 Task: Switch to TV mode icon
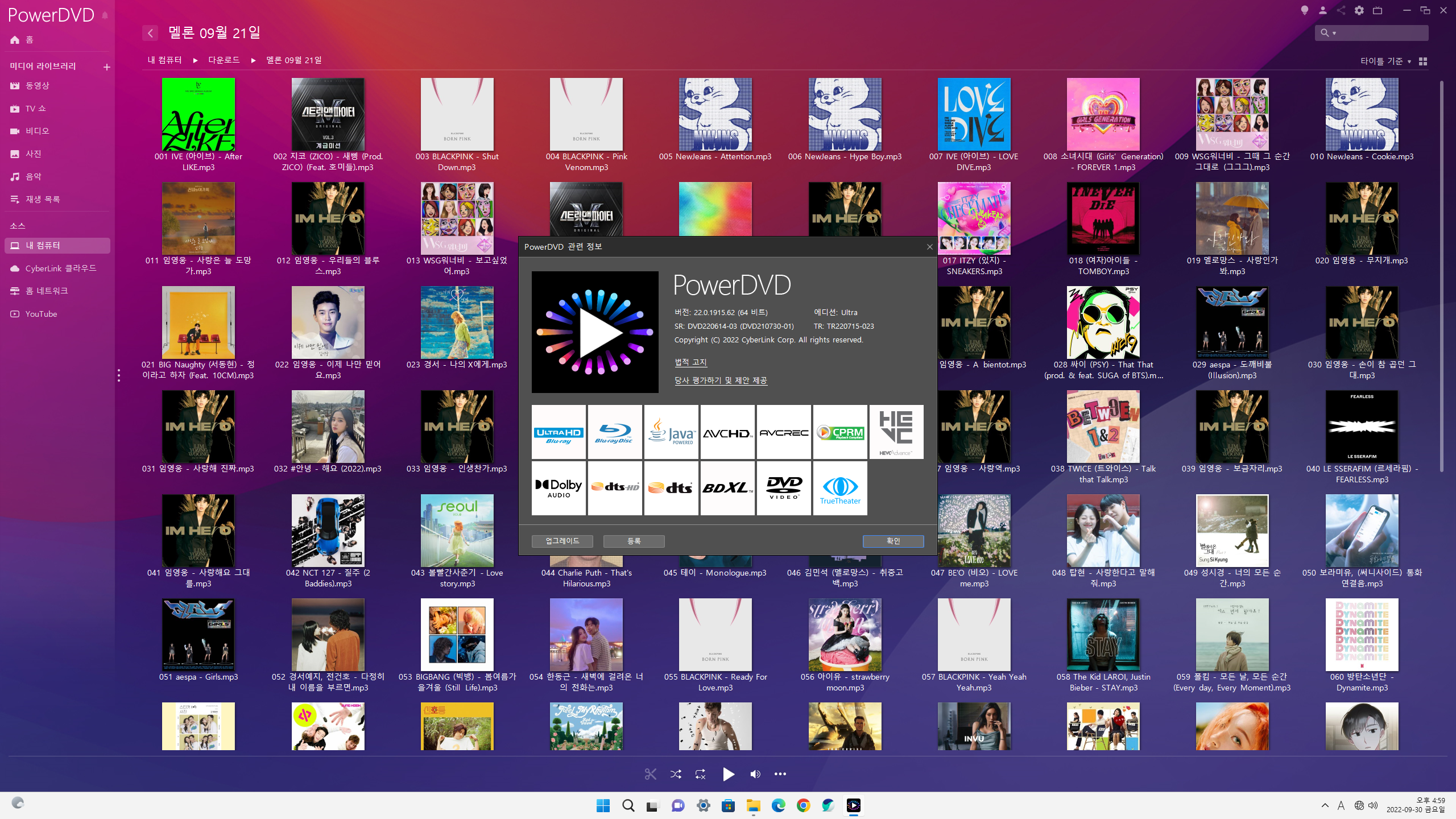[1377, 10]
